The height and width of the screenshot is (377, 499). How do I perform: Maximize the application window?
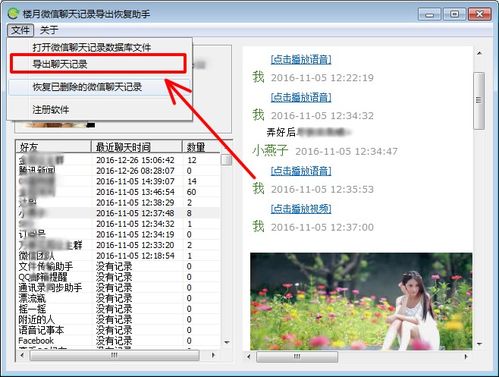tap(454, 14)
